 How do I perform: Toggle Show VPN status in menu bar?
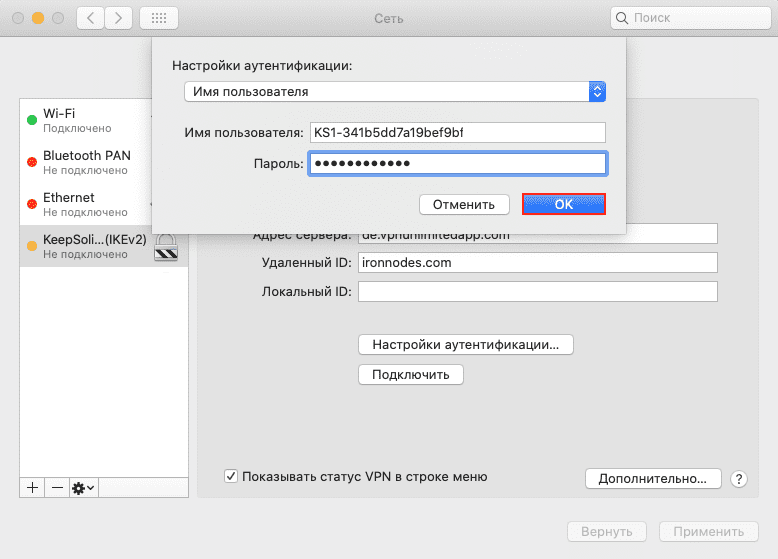232,477
